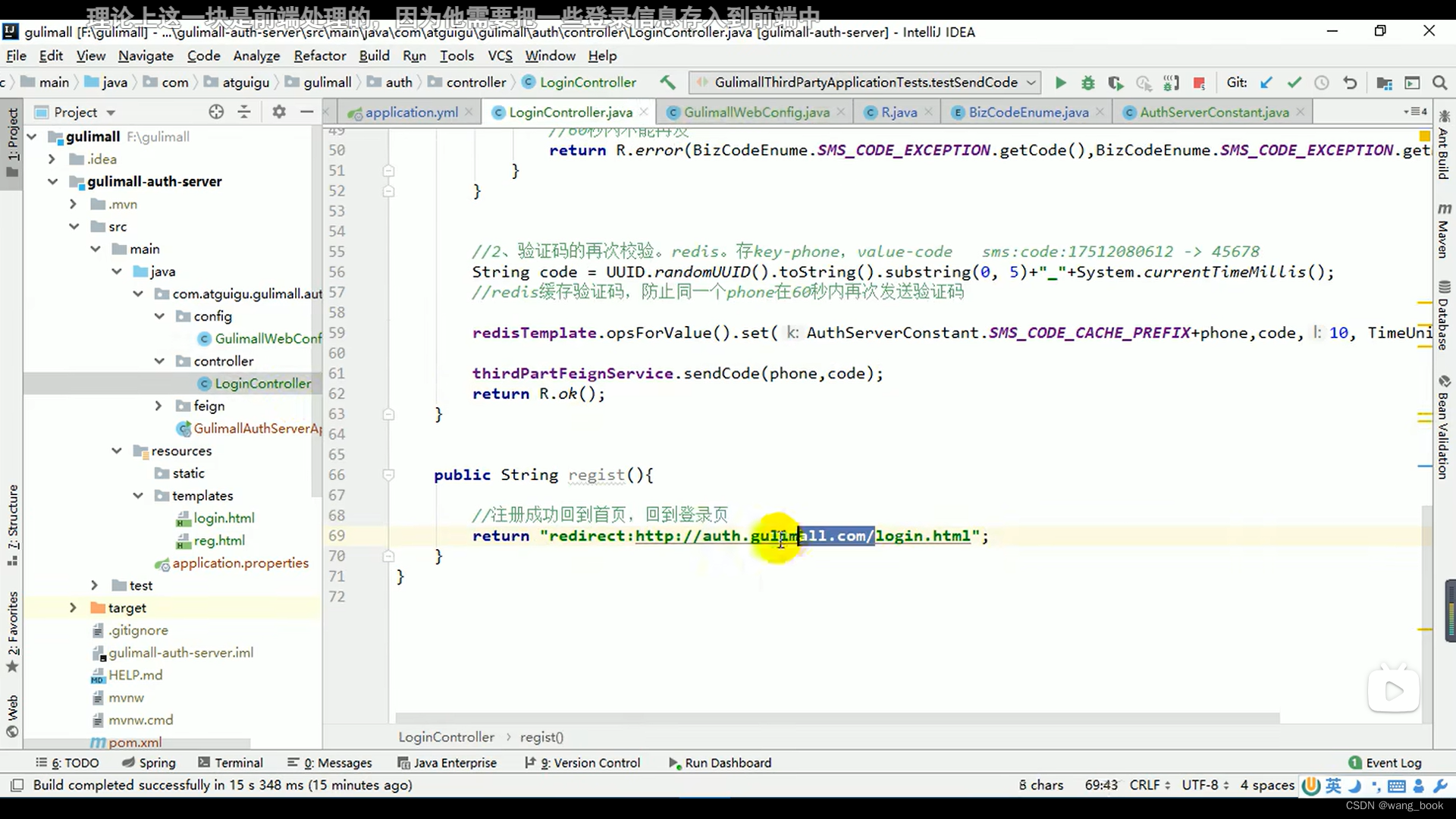Locate current file in Project tree
This screenshot has height=819, width=1456.
[x=216, y=112]
